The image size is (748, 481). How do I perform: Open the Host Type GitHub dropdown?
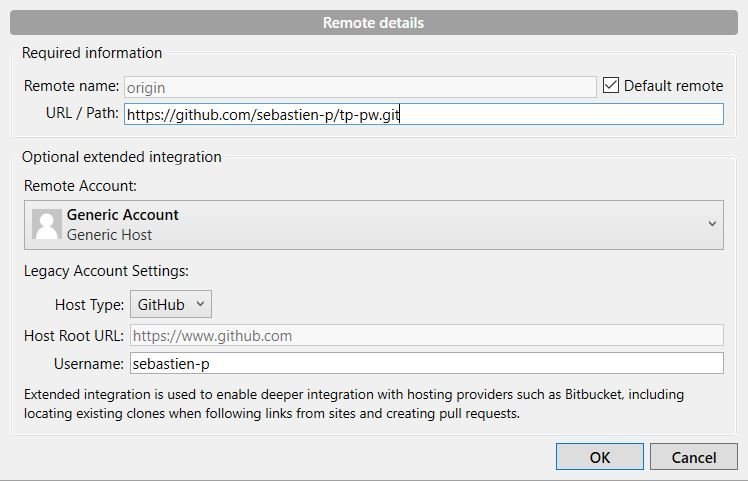(171, 304)
